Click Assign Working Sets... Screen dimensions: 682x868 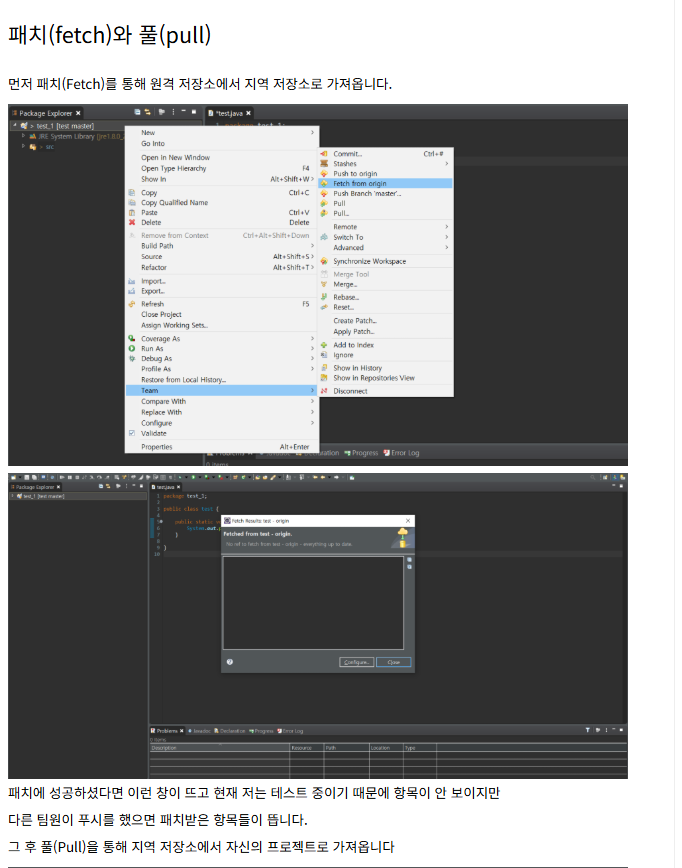[174, 326]
